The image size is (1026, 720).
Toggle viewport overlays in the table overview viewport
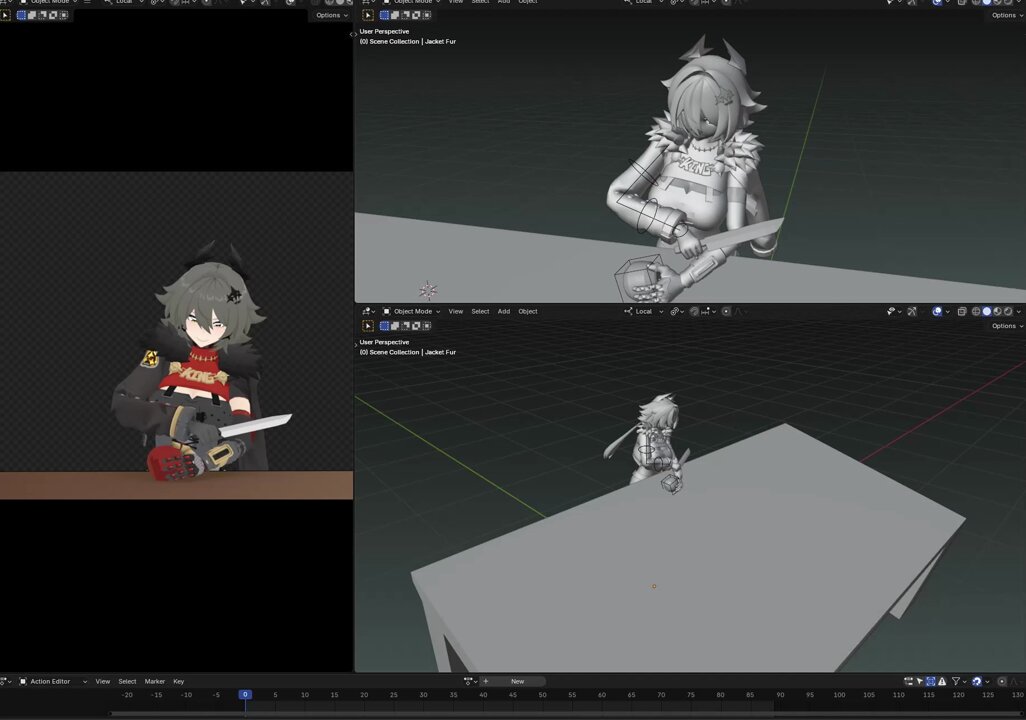[936, 312]
